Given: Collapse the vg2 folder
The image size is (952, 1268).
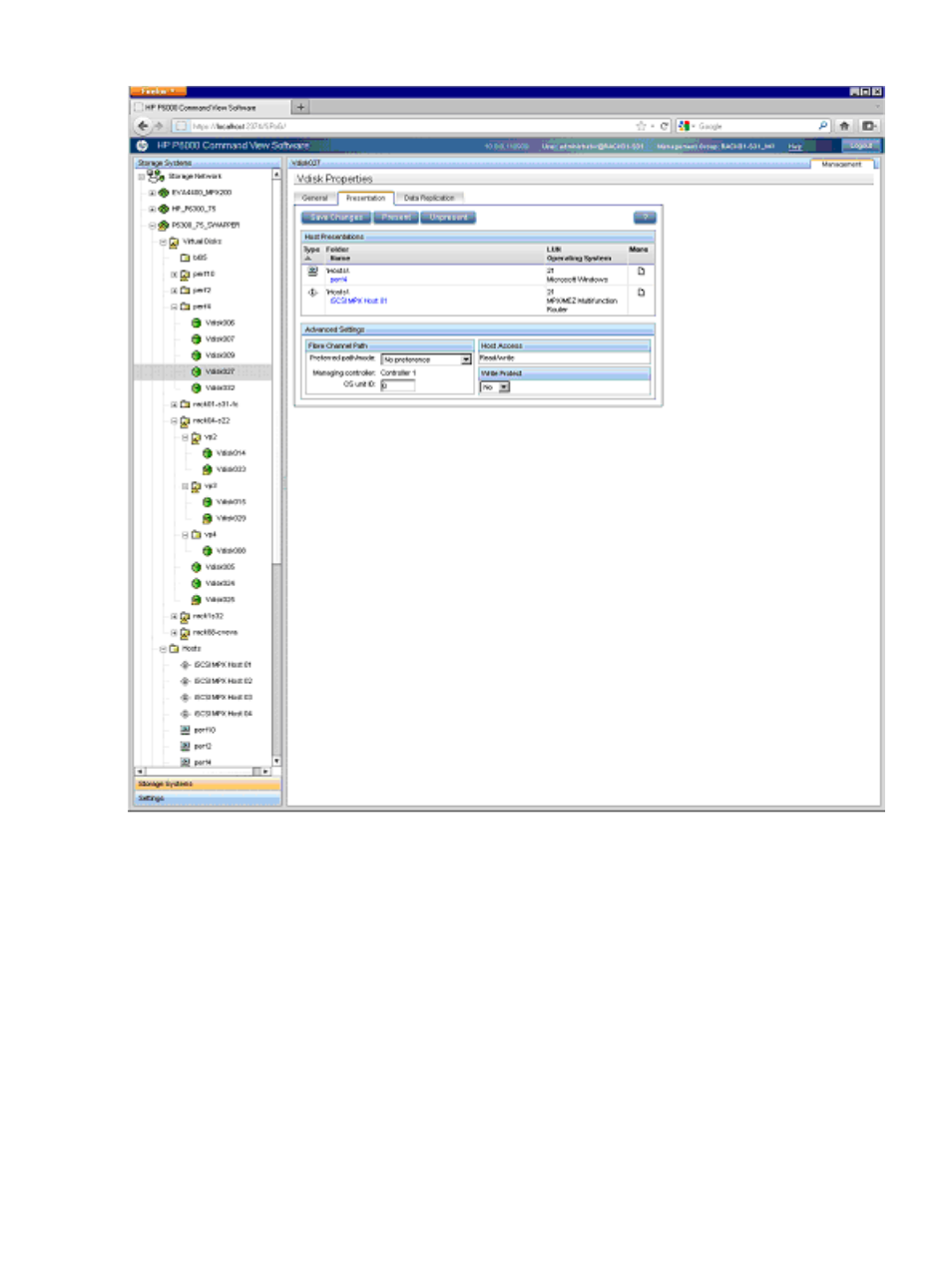Looking at the screenshot, I should pos(185,437).
